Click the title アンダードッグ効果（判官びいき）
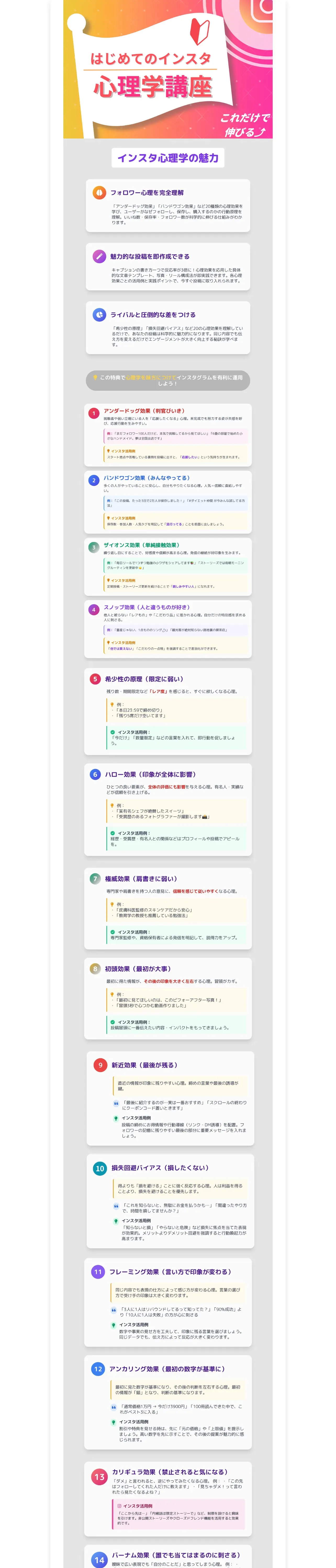 [144, 411]
